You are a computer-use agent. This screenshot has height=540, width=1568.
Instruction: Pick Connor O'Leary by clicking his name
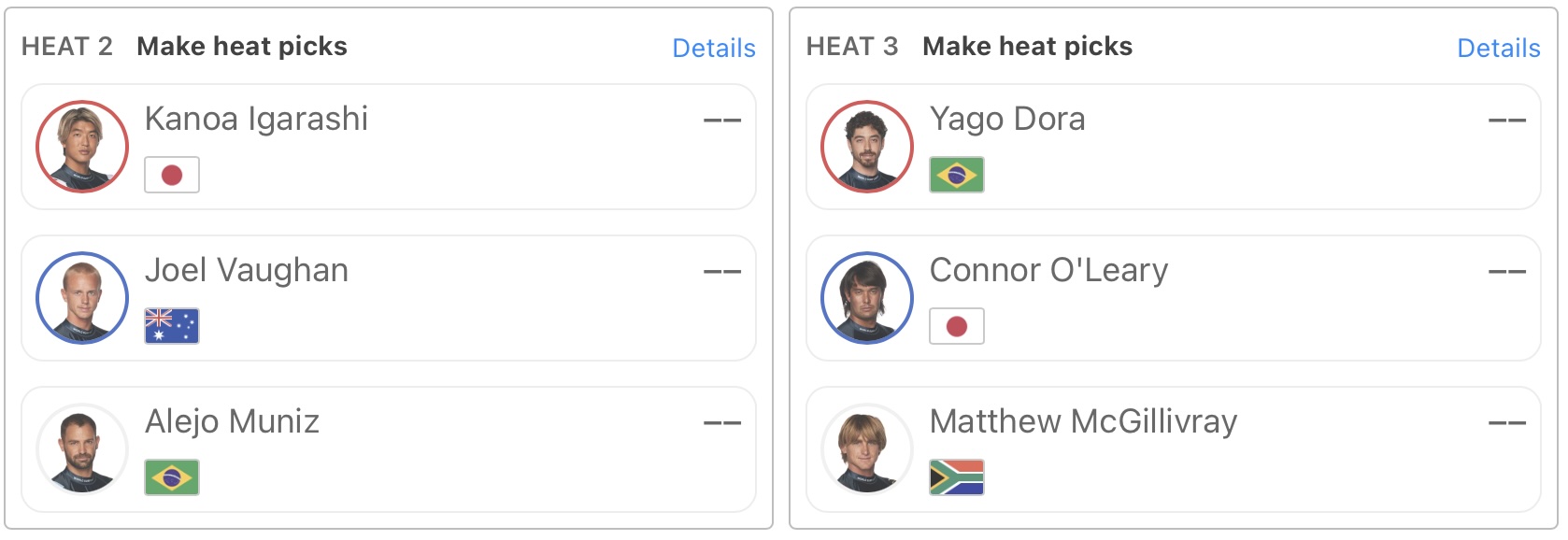tap(1048, 270)
